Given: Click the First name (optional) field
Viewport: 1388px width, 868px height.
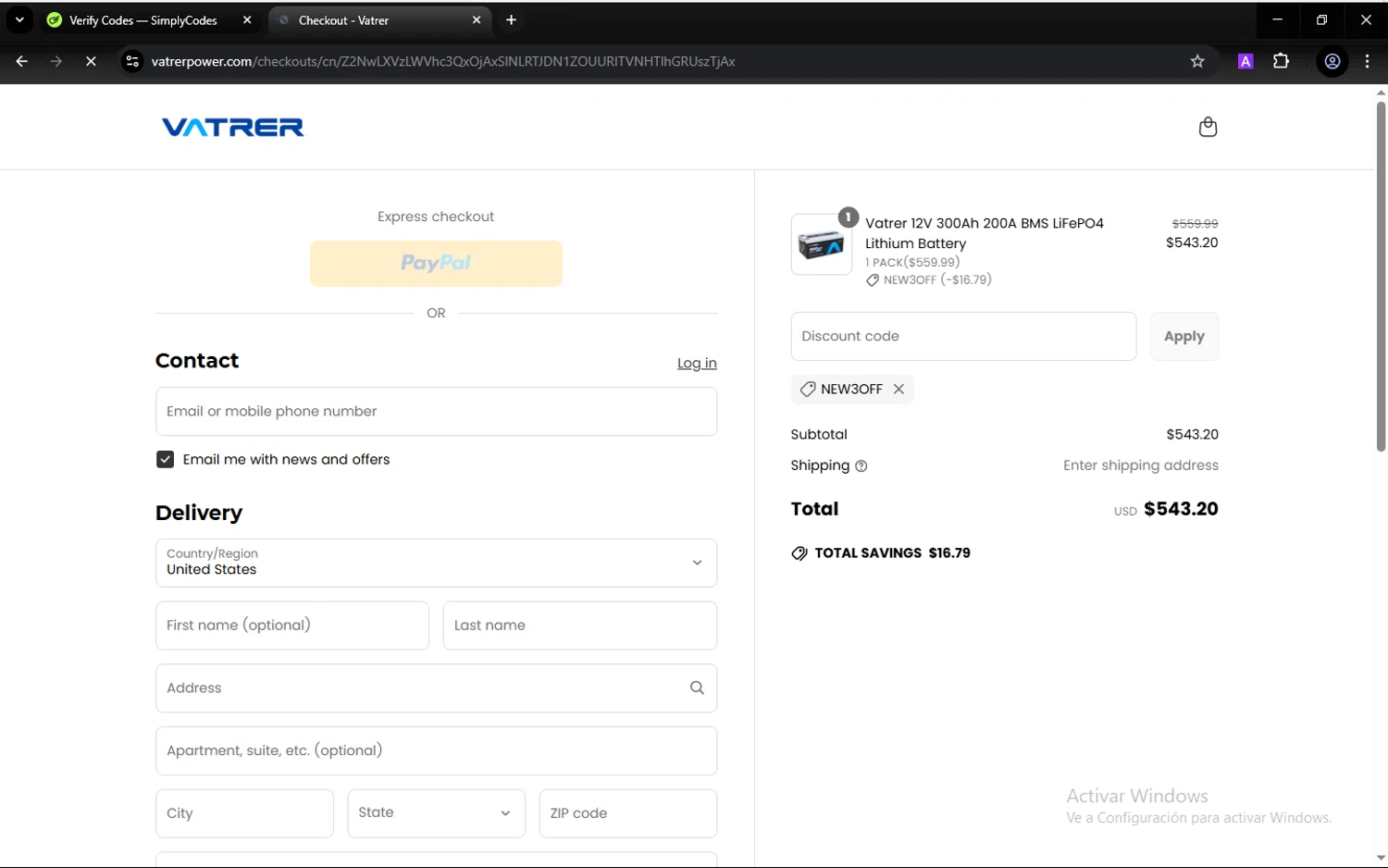Looking at the screenshot, I should [292, 626].
